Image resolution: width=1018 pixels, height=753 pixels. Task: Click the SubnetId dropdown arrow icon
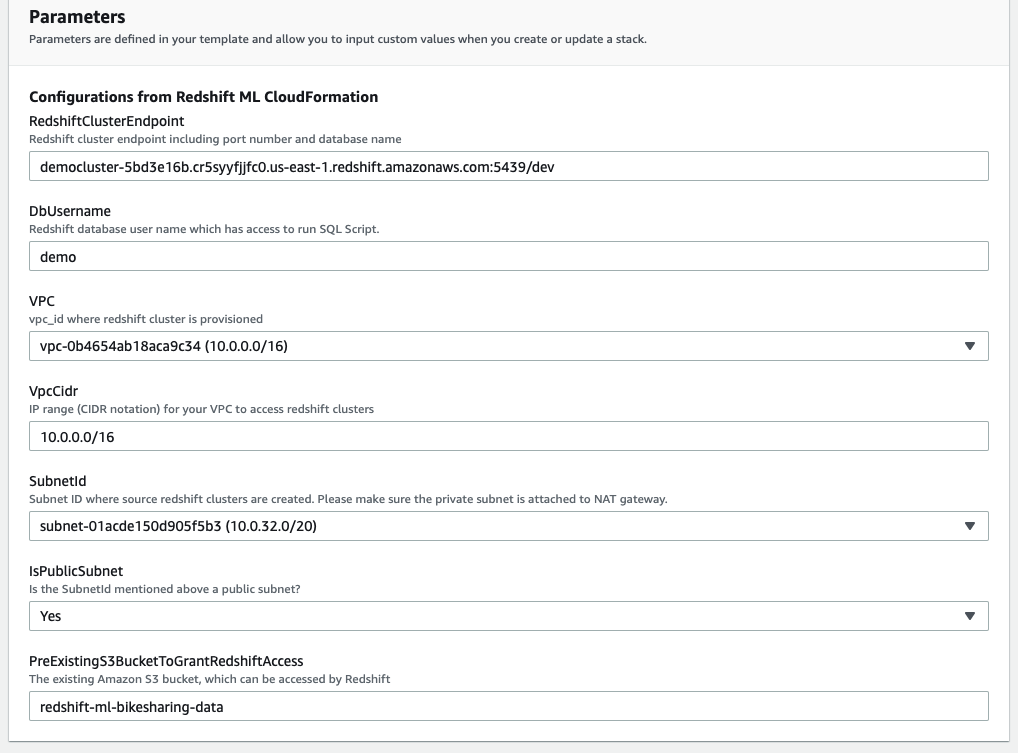click(x=969, y=526)
